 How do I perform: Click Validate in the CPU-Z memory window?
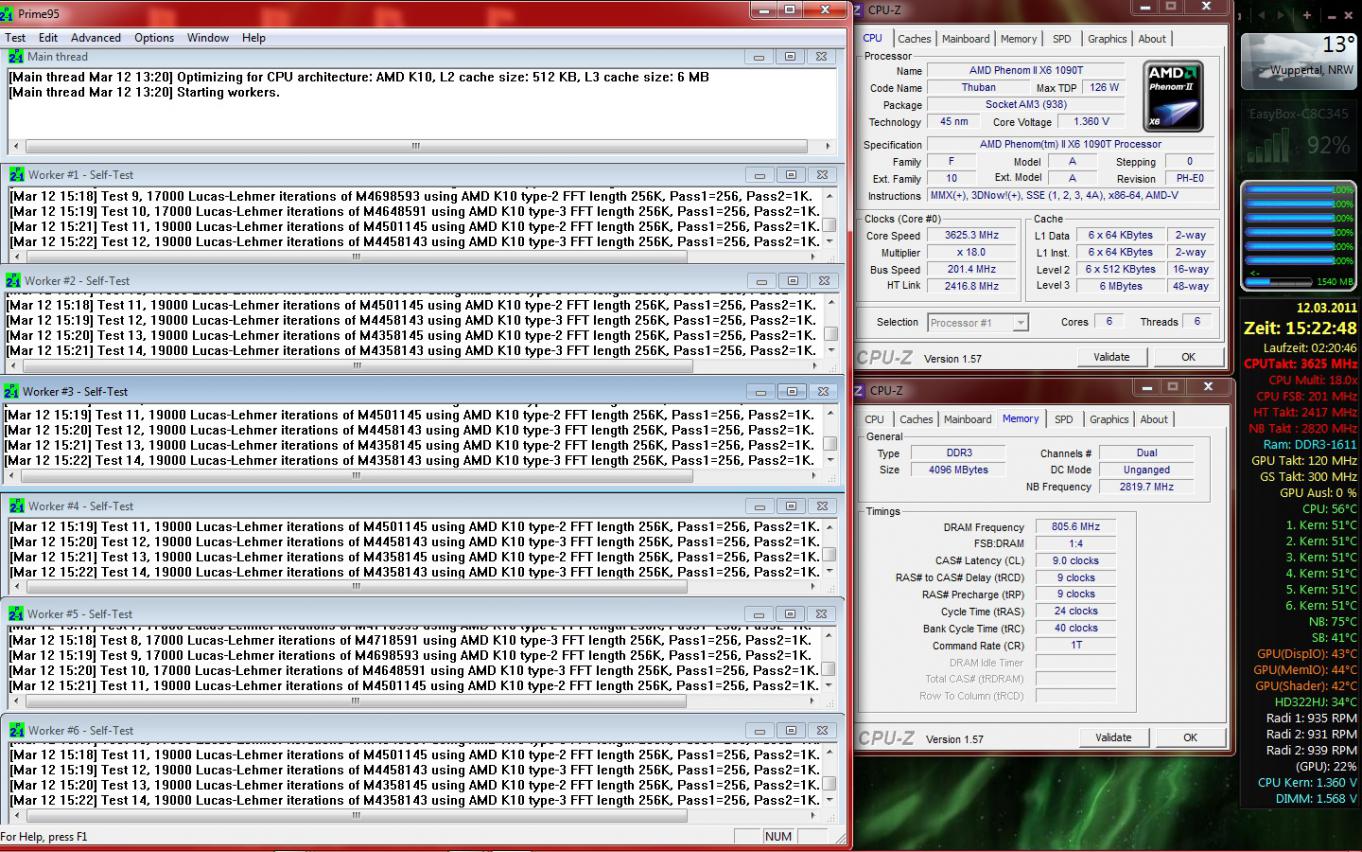click(x=1113, y=738)
